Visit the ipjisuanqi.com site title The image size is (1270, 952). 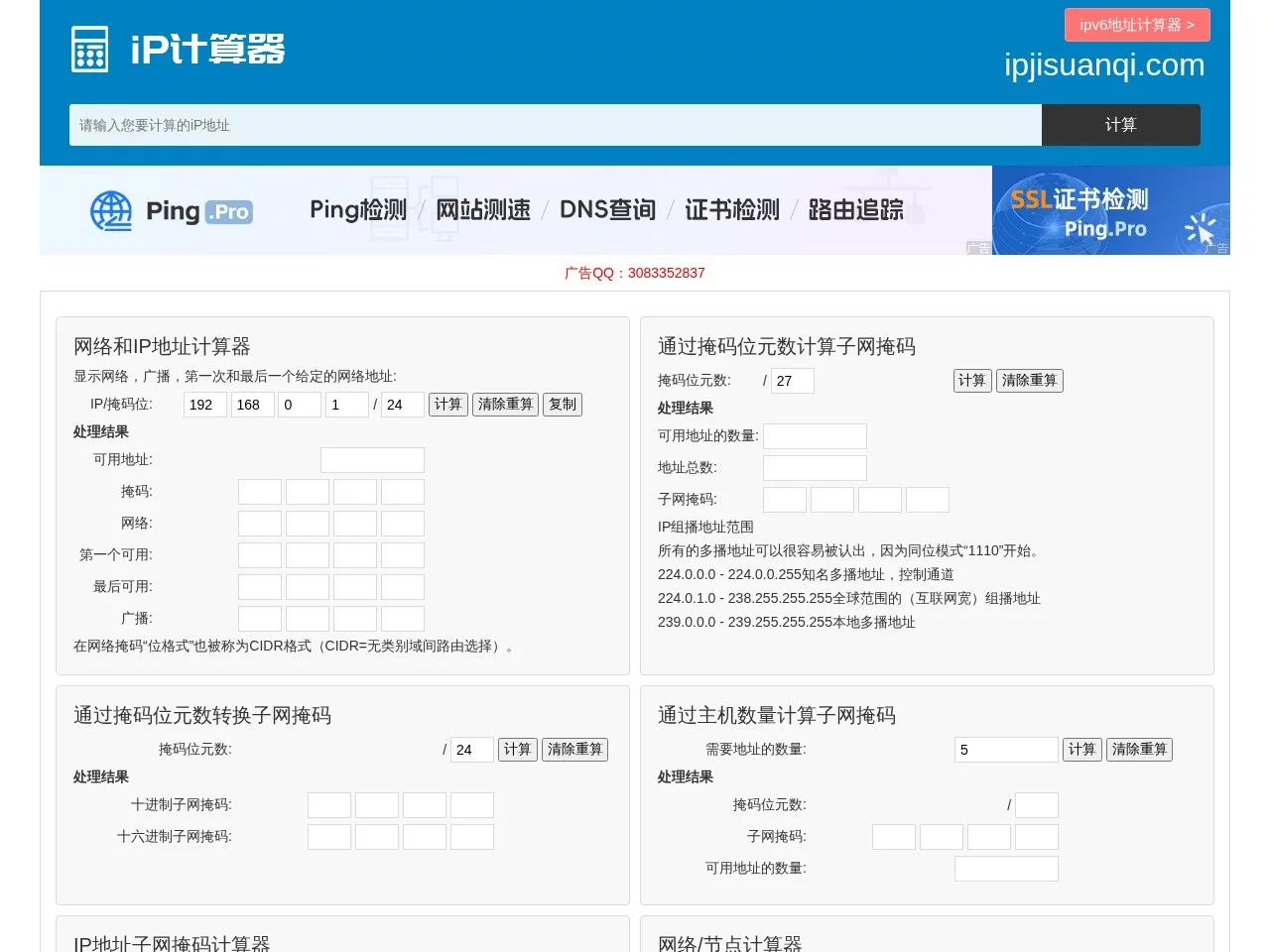tap(1103, 64)
